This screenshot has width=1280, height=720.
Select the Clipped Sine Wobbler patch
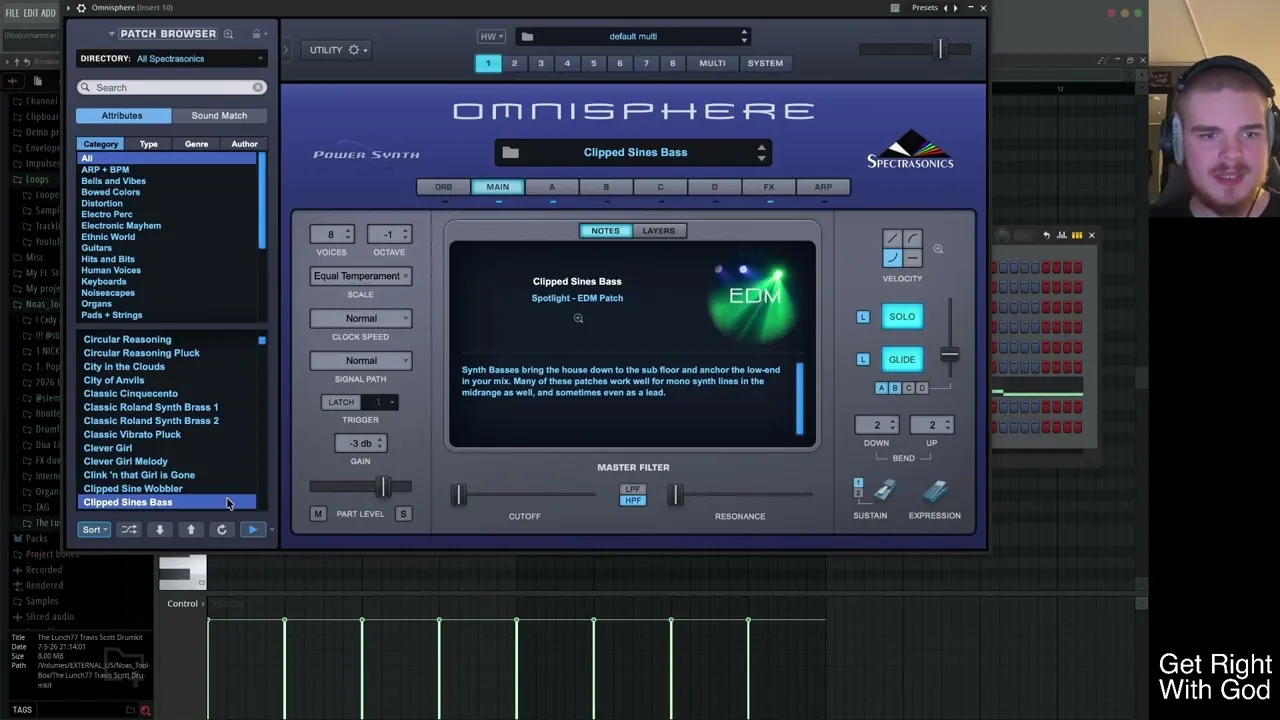tap(133, 489)
